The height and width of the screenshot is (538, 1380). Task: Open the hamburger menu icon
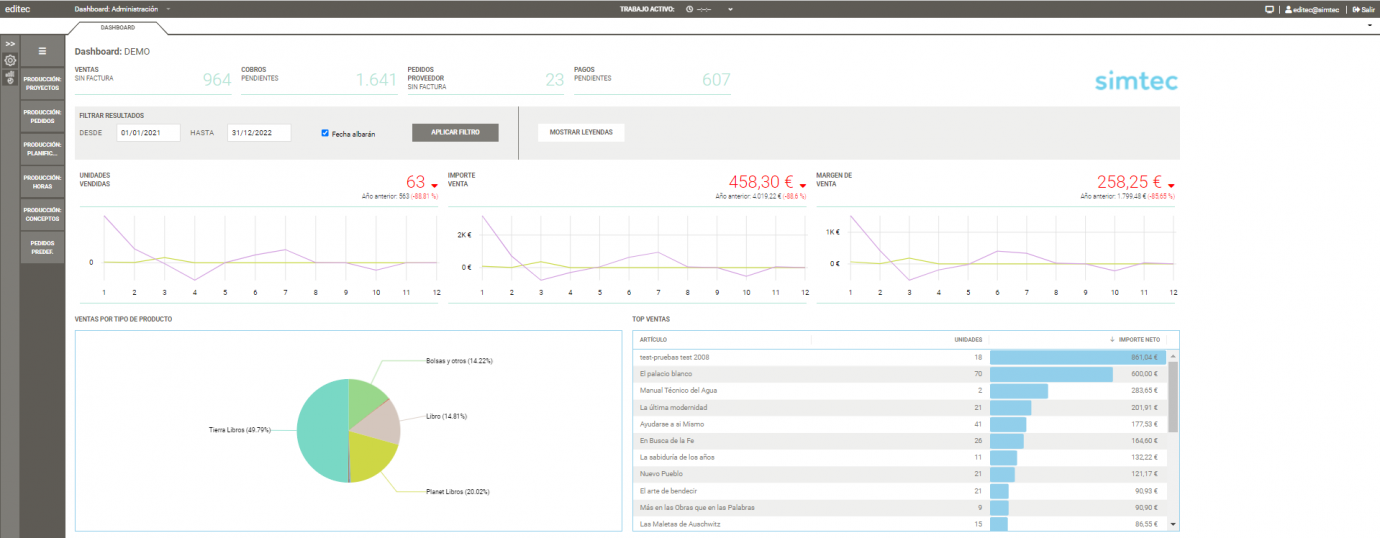42,50
